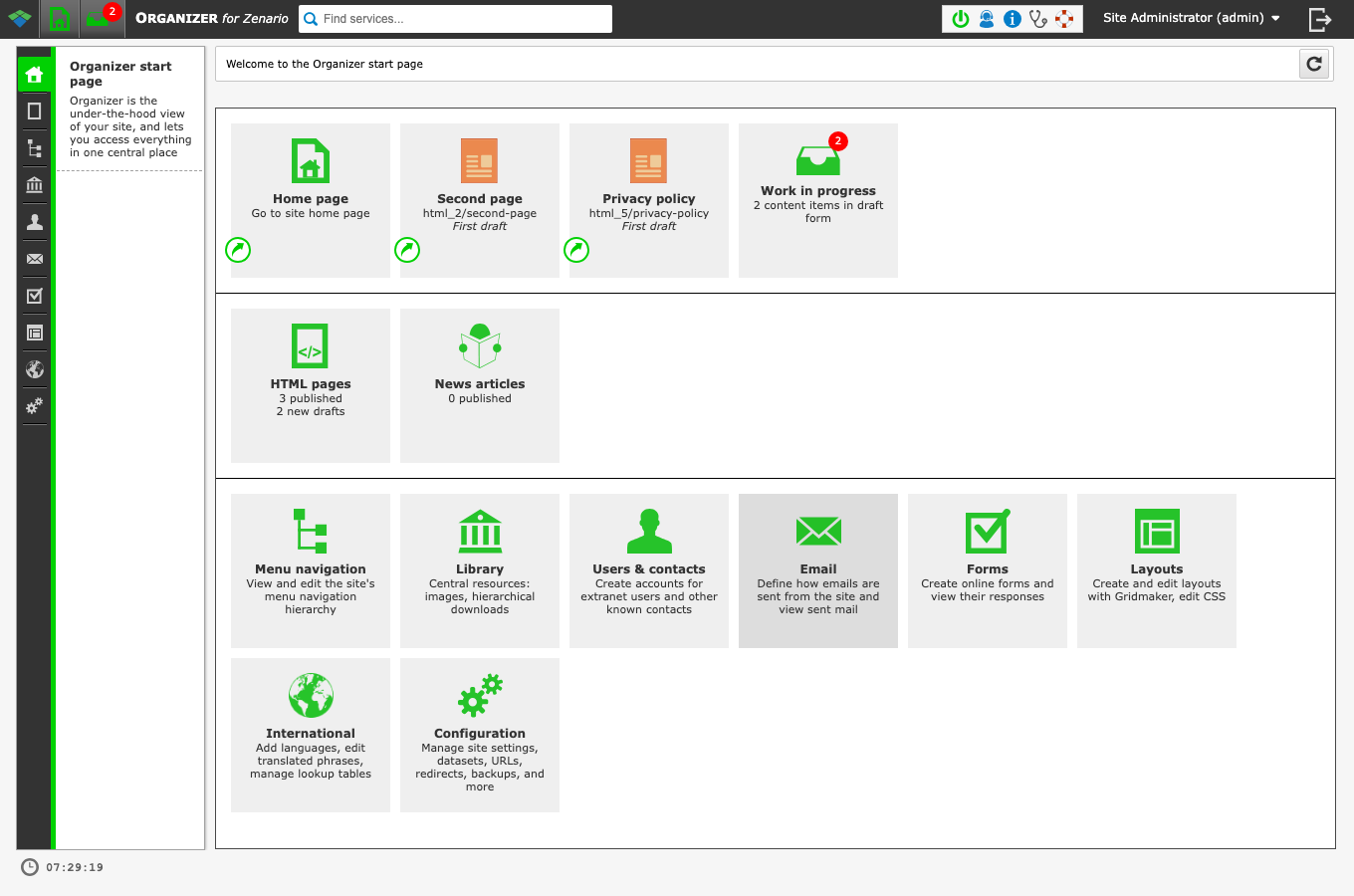
Task: Click the logout icon at top right
Action: tap(1320, 19)
